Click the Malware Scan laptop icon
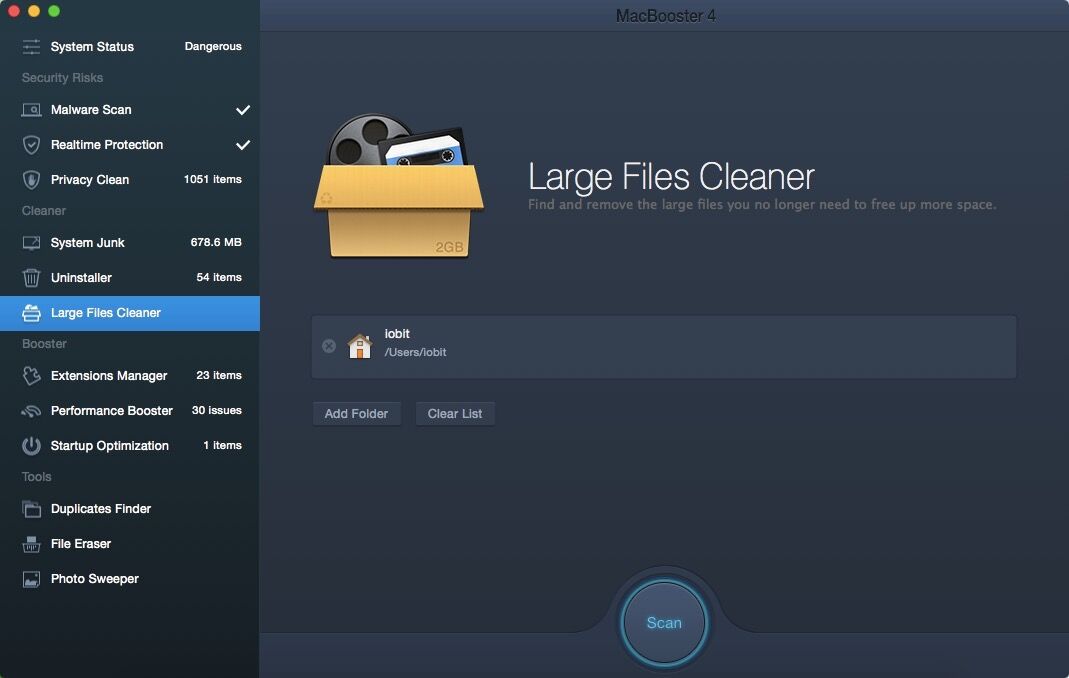This screenshot has height=678, width=1069. click(31, 110)
